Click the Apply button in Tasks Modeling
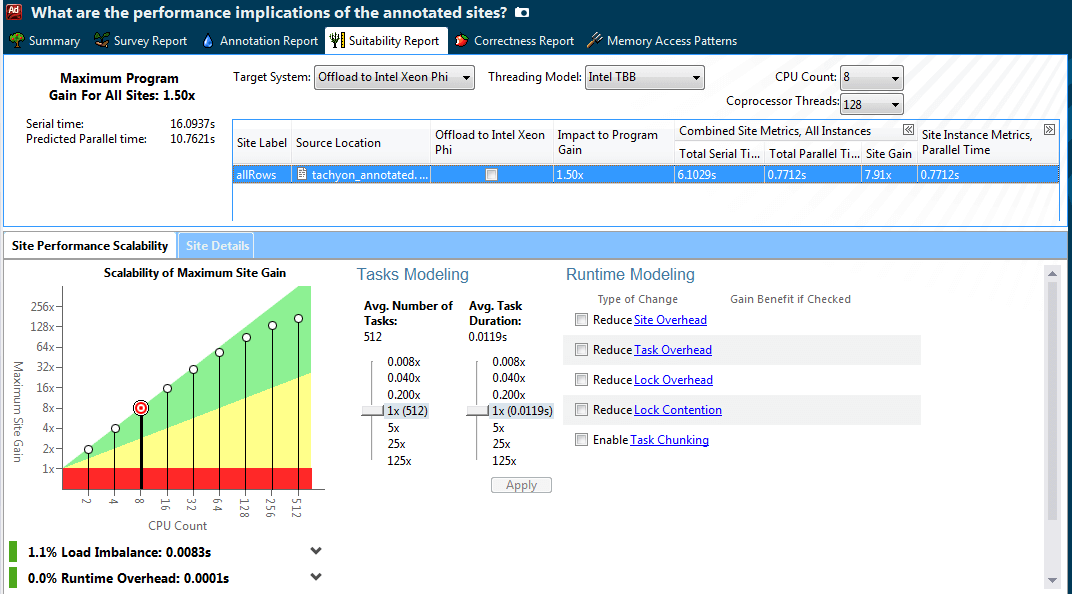The image size is (1072, 594). [521, 484]
